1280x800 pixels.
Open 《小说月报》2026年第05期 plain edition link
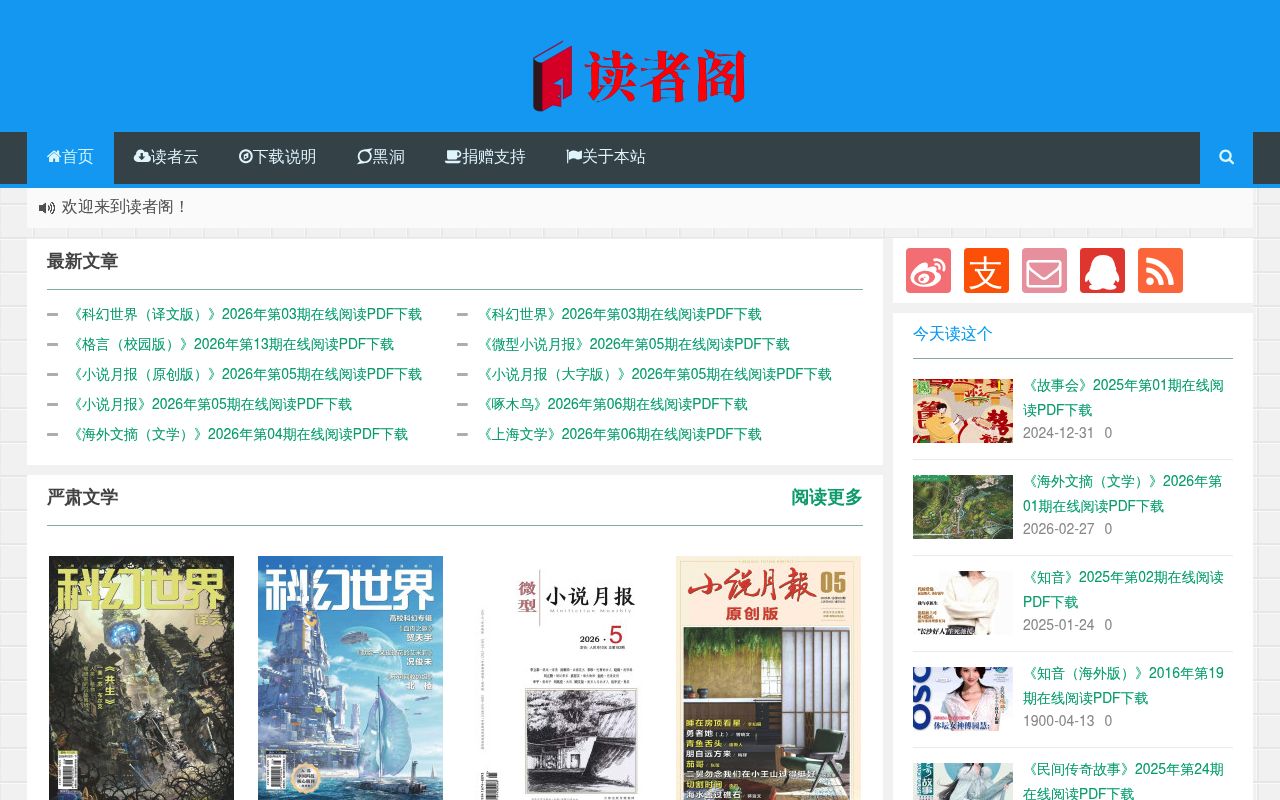coord(210,404)
